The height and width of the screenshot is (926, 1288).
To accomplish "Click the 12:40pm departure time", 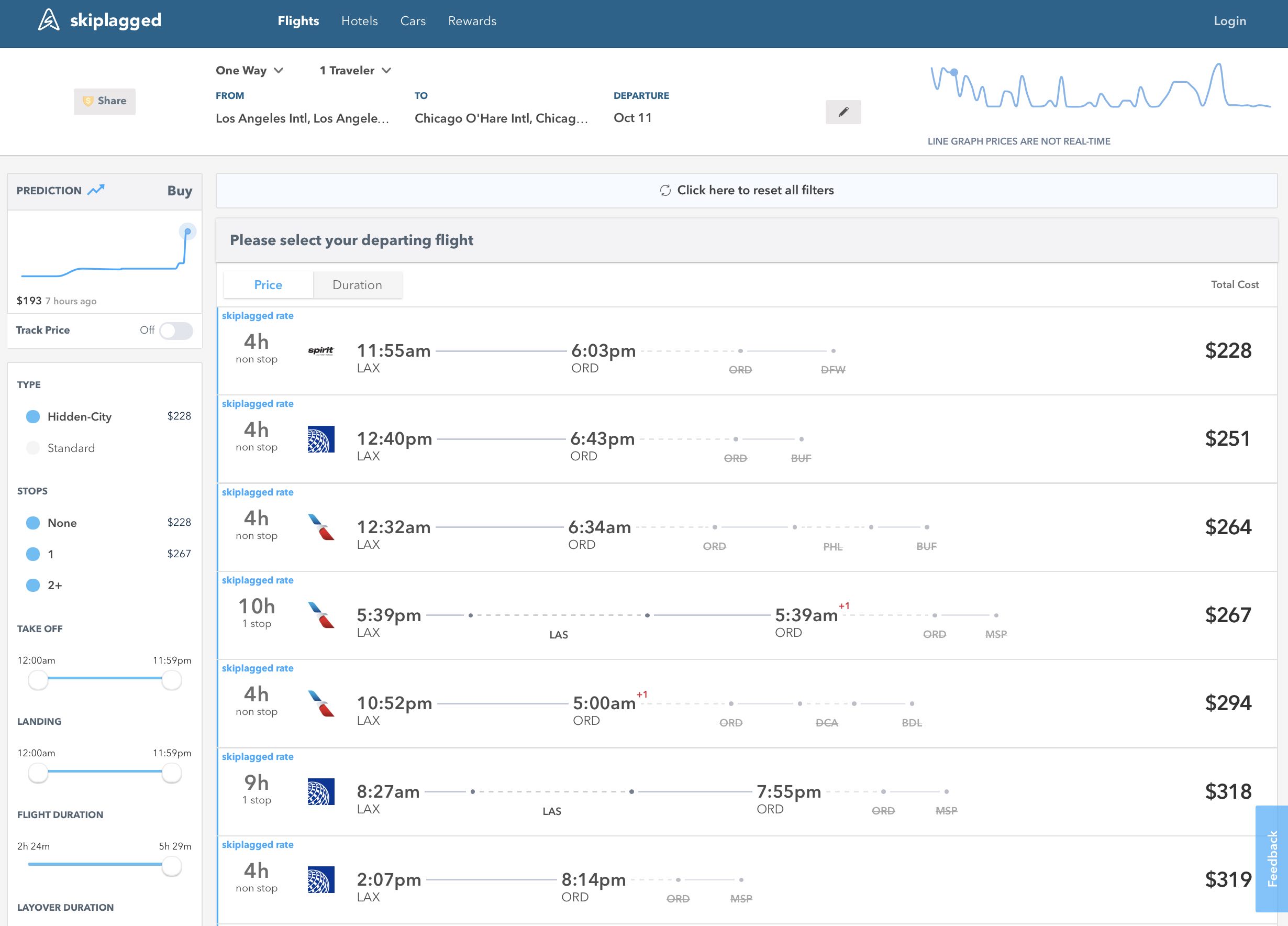I will click(x=394, y=438).
